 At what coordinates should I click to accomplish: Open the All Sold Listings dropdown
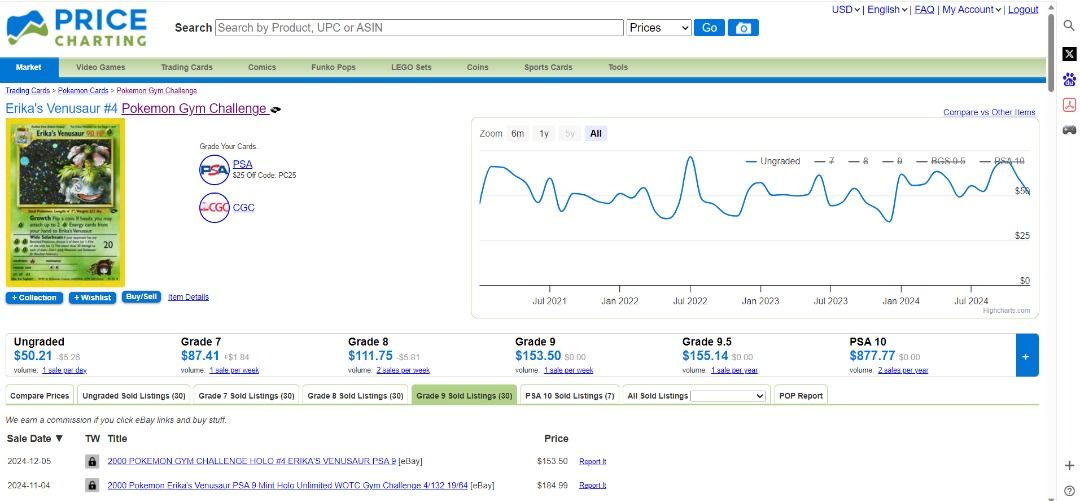coord(728,396)
